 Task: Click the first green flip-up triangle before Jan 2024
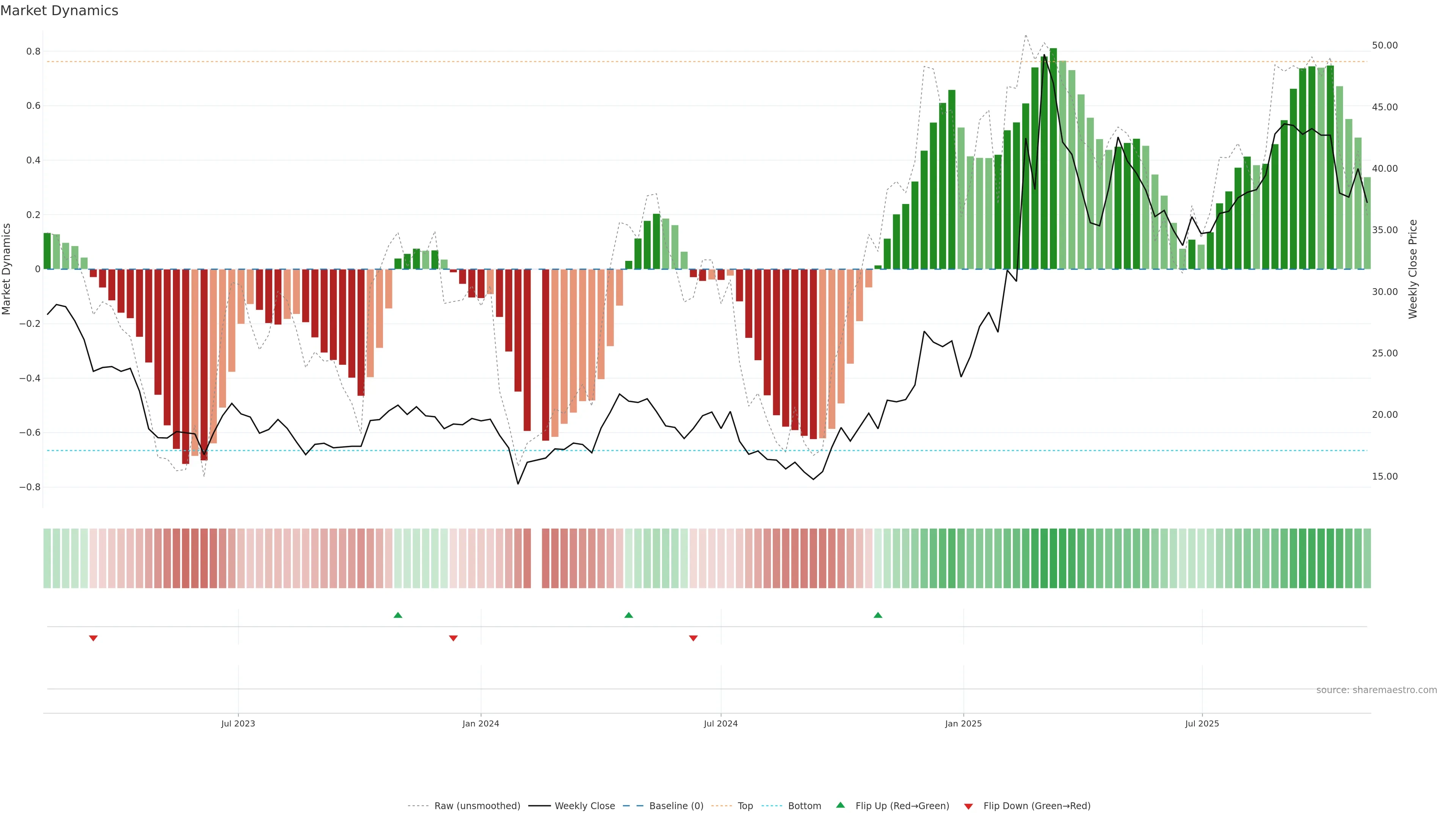click(398, 615)
